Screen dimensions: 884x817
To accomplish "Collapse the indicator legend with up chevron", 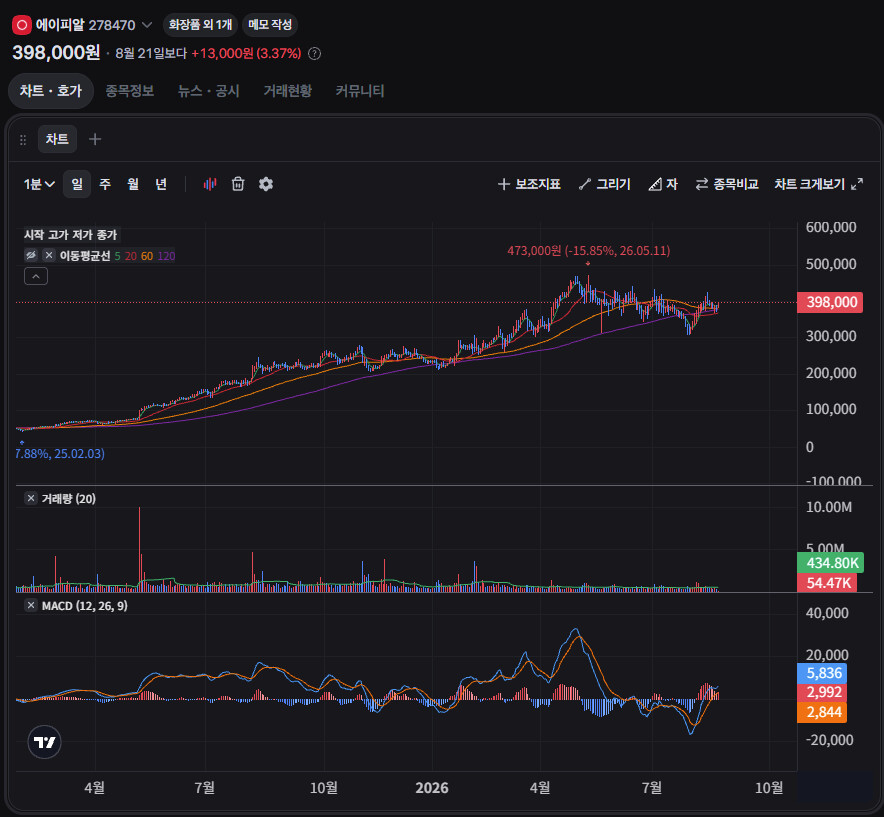I will click(x=36, y=276).
